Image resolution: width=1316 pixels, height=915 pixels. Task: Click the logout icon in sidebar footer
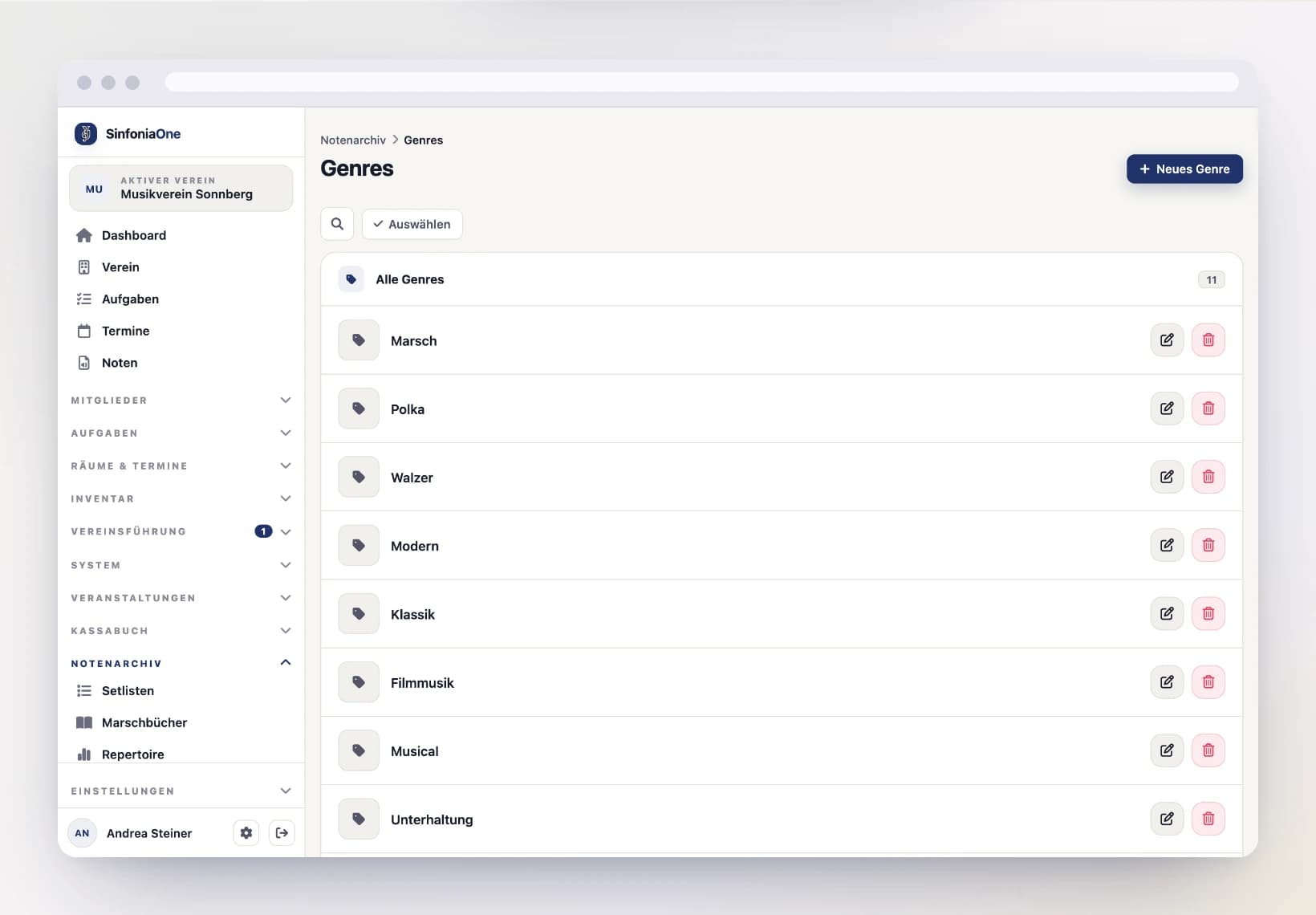pyautogui.click(x=282, y=833)
